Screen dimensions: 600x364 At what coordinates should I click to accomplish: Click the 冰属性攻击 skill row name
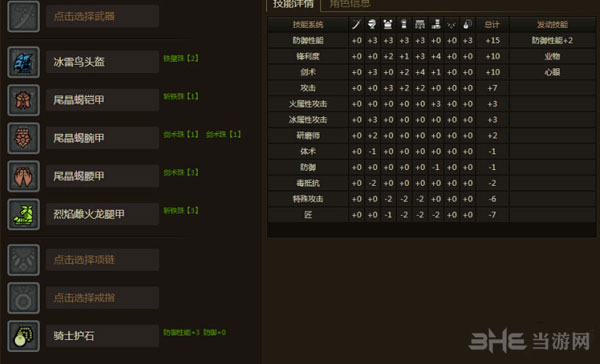(x=308, y=120)
